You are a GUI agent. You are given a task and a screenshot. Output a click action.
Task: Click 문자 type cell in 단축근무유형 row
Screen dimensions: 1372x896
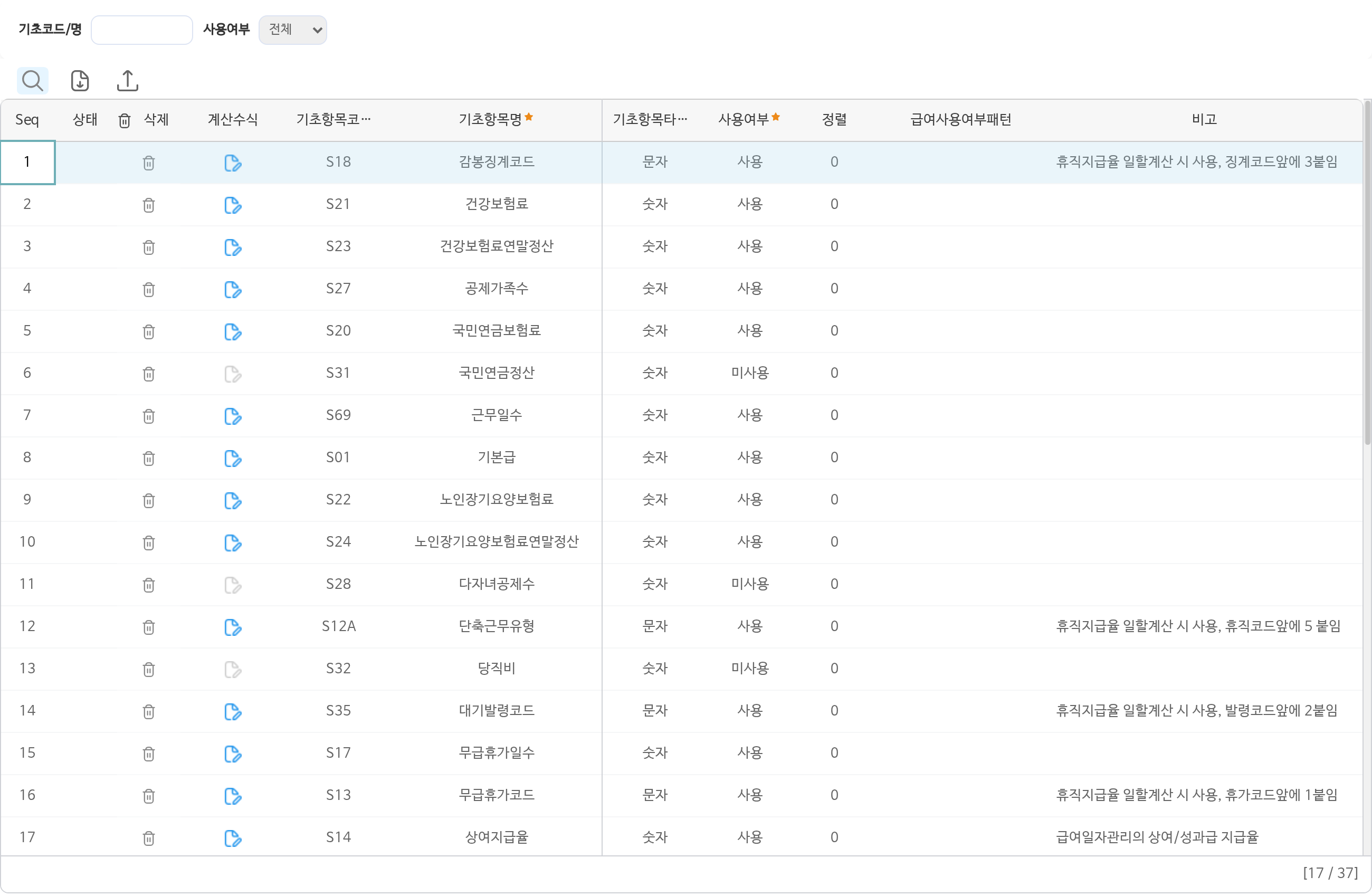tap(655, 626)
